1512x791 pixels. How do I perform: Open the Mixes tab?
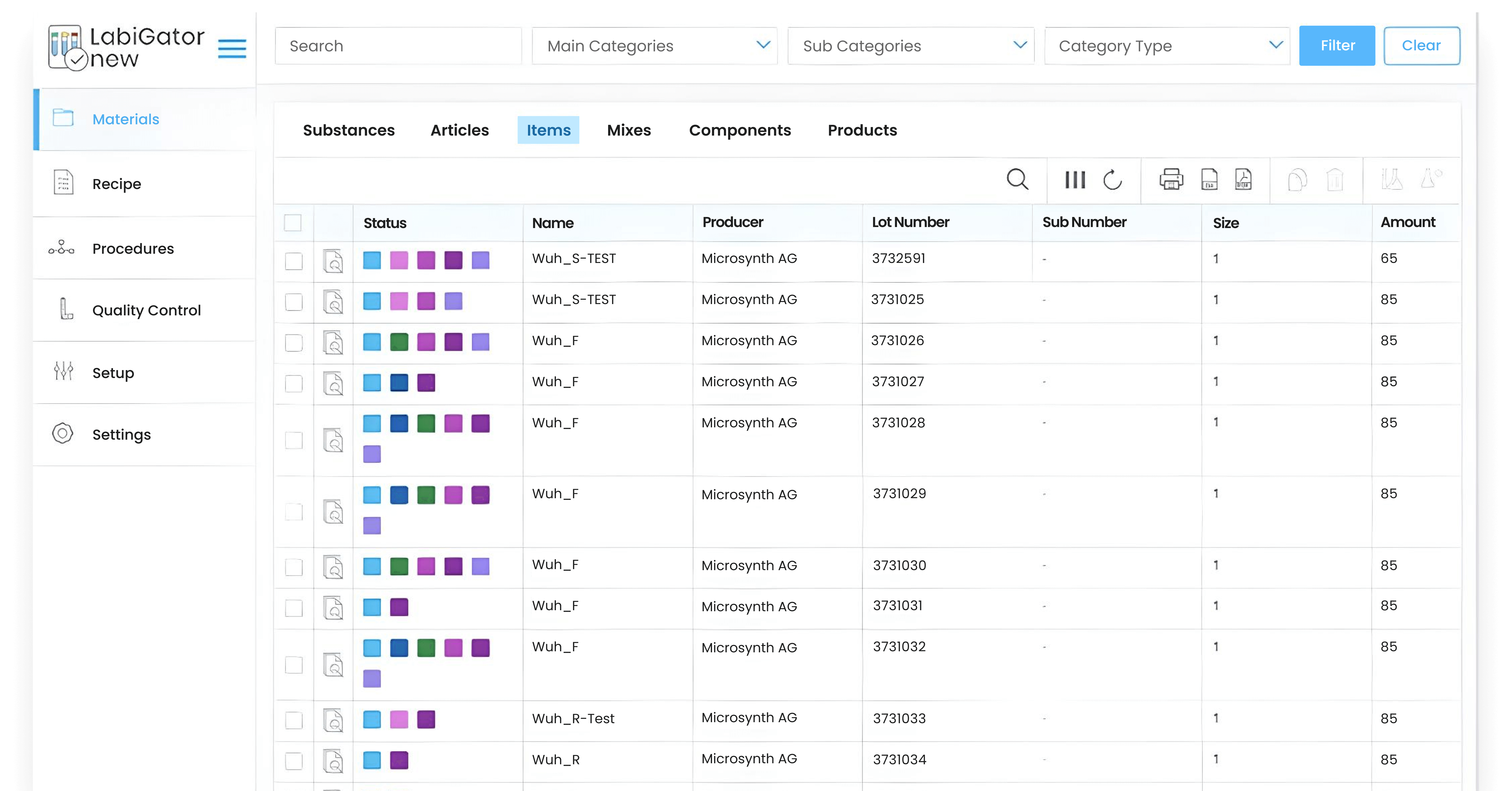pyautogui.click(x=629, y=130)
